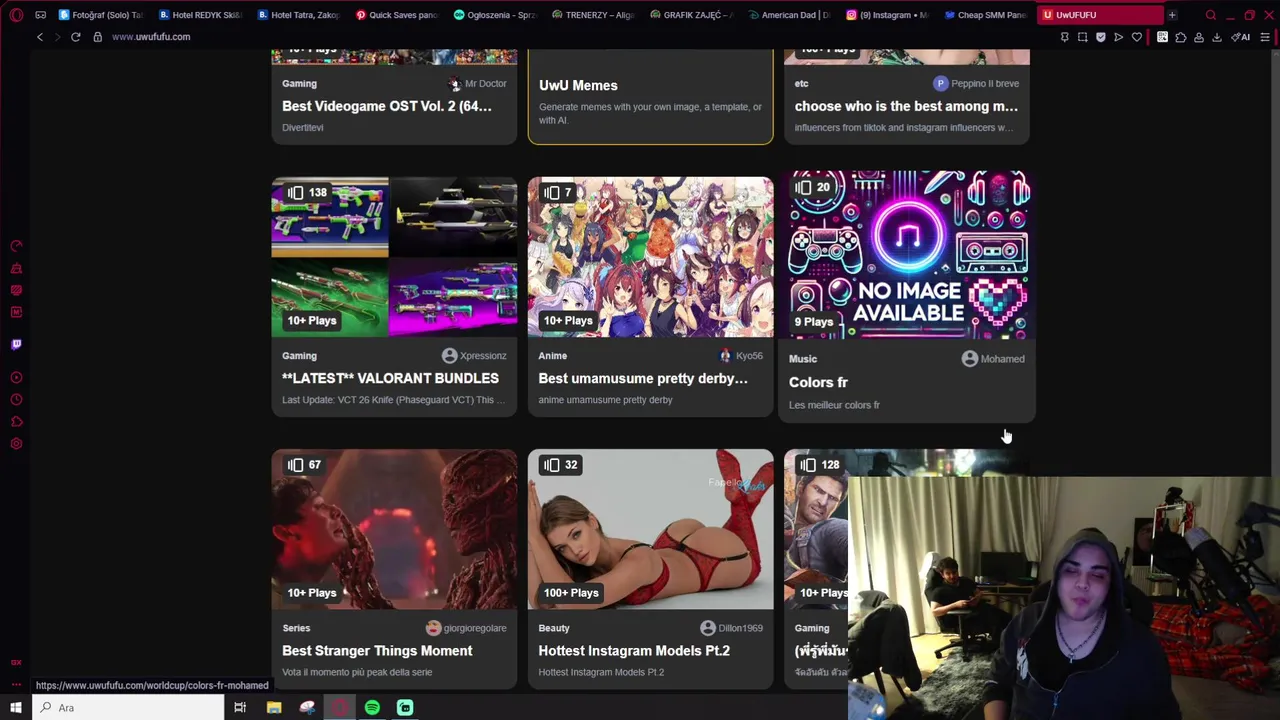Image resolution: width=1280 pixels, height=720 pixels.
Task: Open the ad blocker shield icon
Action: (x=1100, y=37)
